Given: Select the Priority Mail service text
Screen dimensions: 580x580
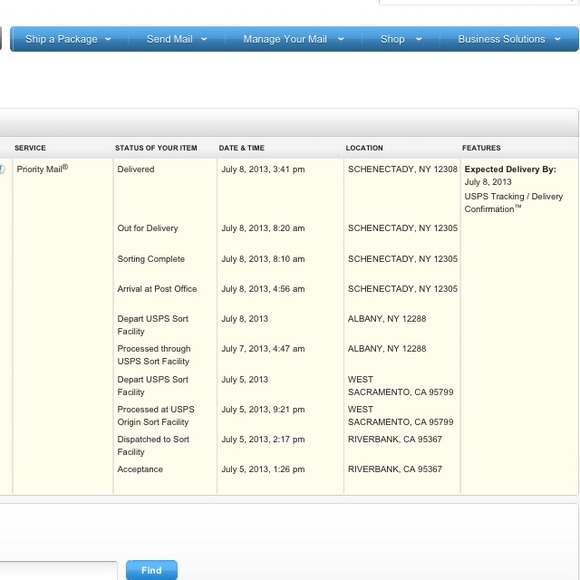Looking at the screenshot, I should tap(42, 169).
